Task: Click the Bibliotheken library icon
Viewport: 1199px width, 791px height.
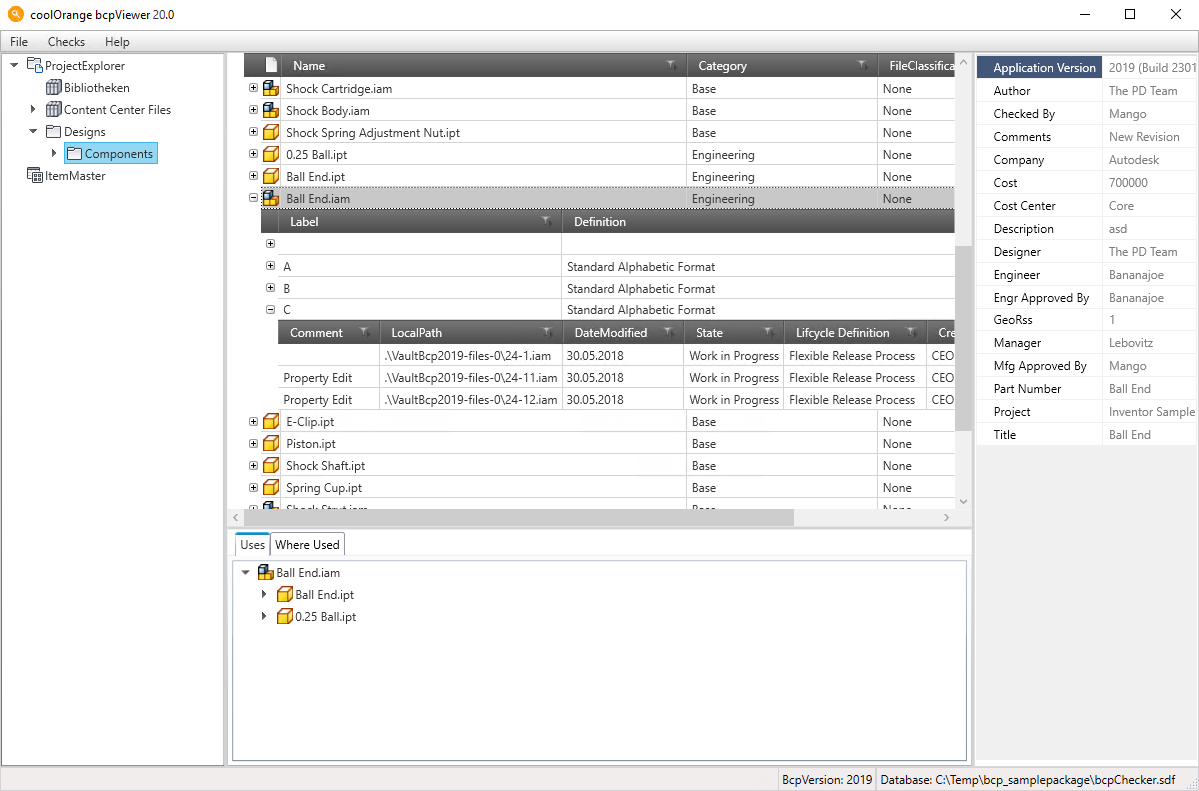Action: (x=54, y=88)
